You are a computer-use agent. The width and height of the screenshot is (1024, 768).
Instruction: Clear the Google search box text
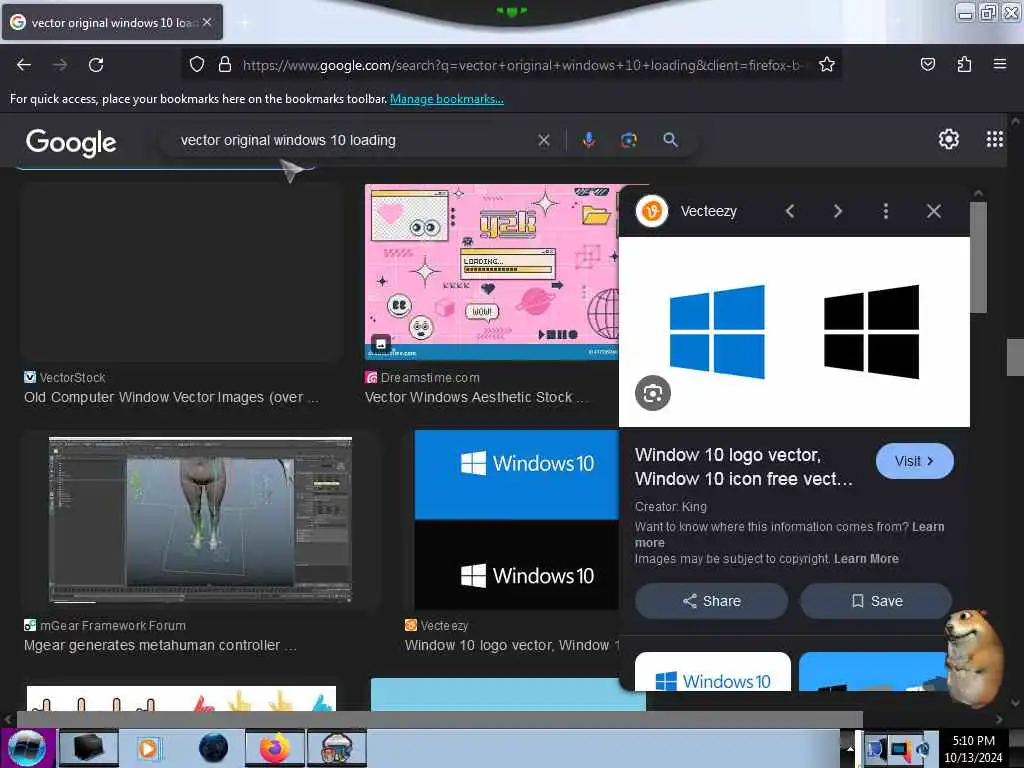543,140
